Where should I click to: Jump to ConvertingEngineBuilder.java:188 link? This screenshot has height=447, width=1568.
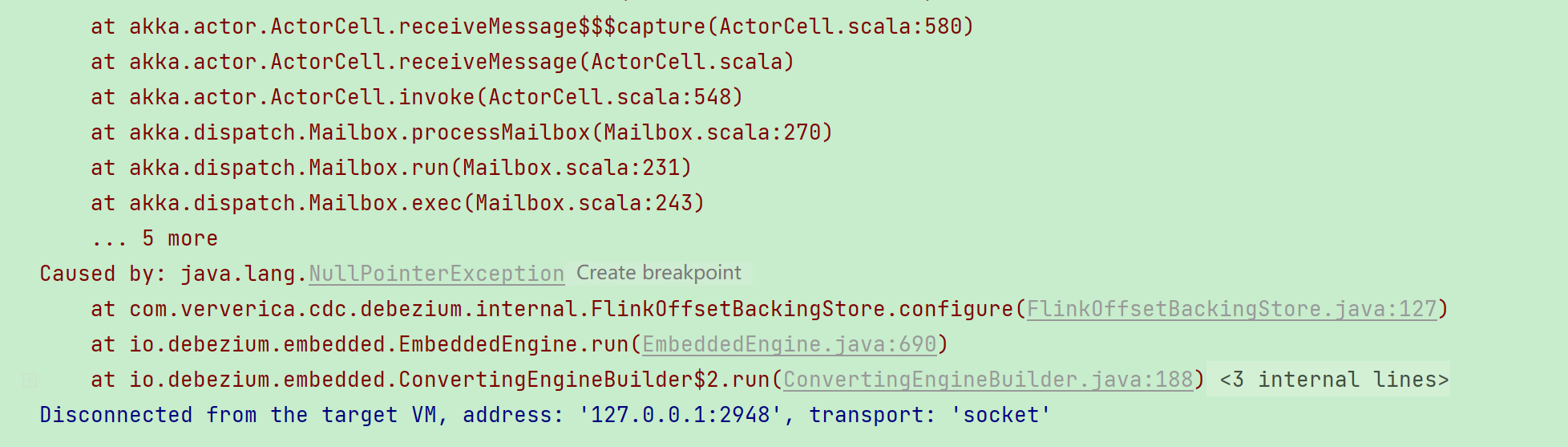click(988, 380)
